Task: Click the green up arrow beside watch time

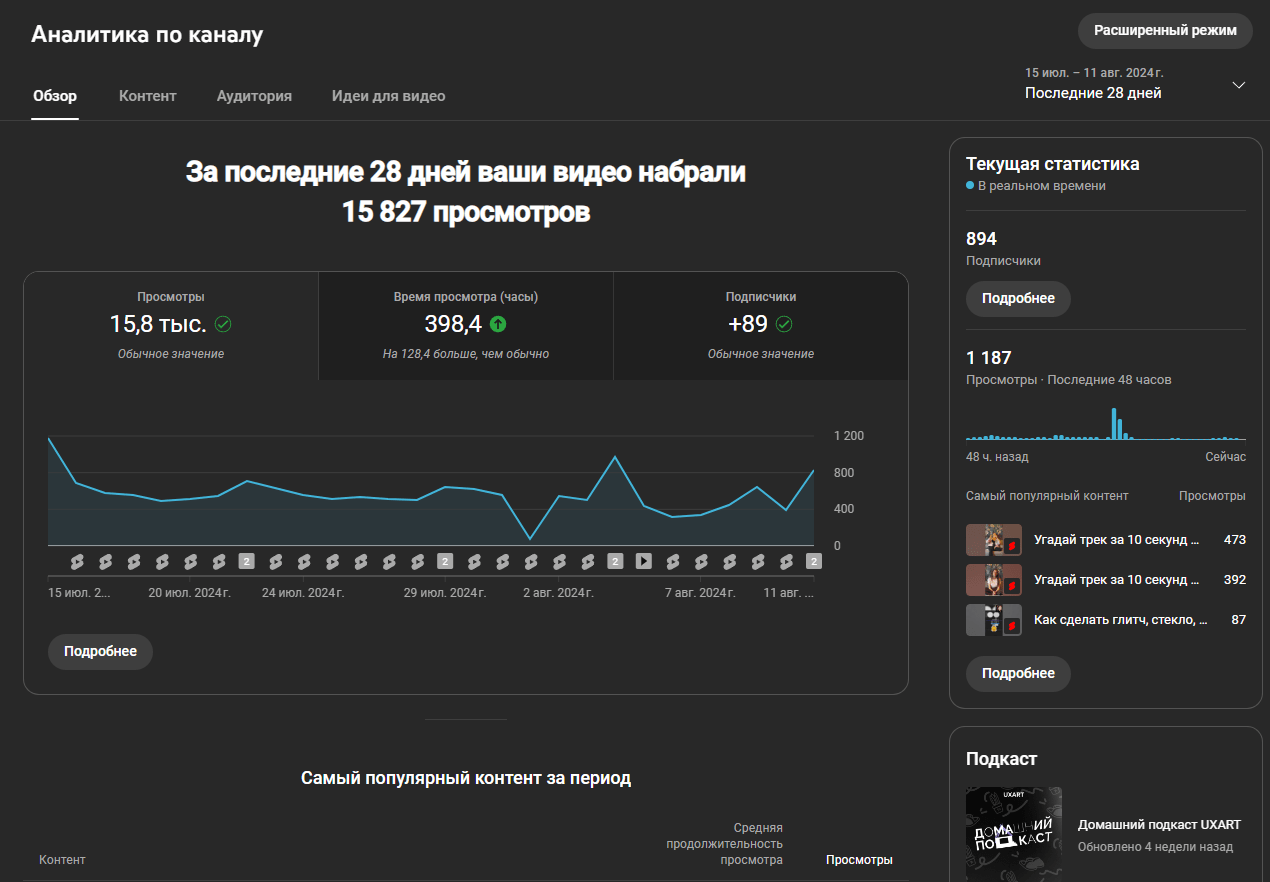Action: pyautogui.click(x=500, y=325)
